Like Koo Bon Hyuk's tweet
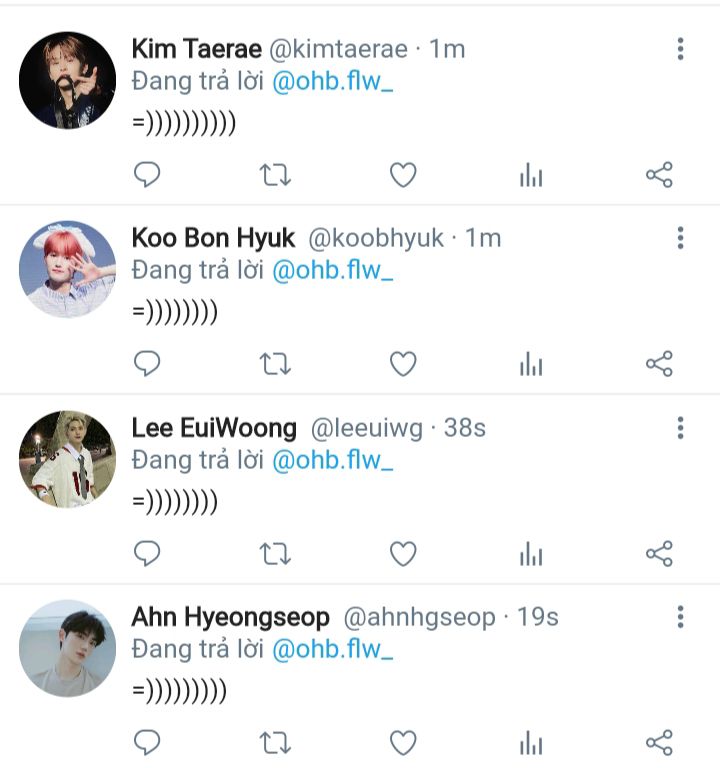The image size is (720, 768). click(x=402, y=364)
